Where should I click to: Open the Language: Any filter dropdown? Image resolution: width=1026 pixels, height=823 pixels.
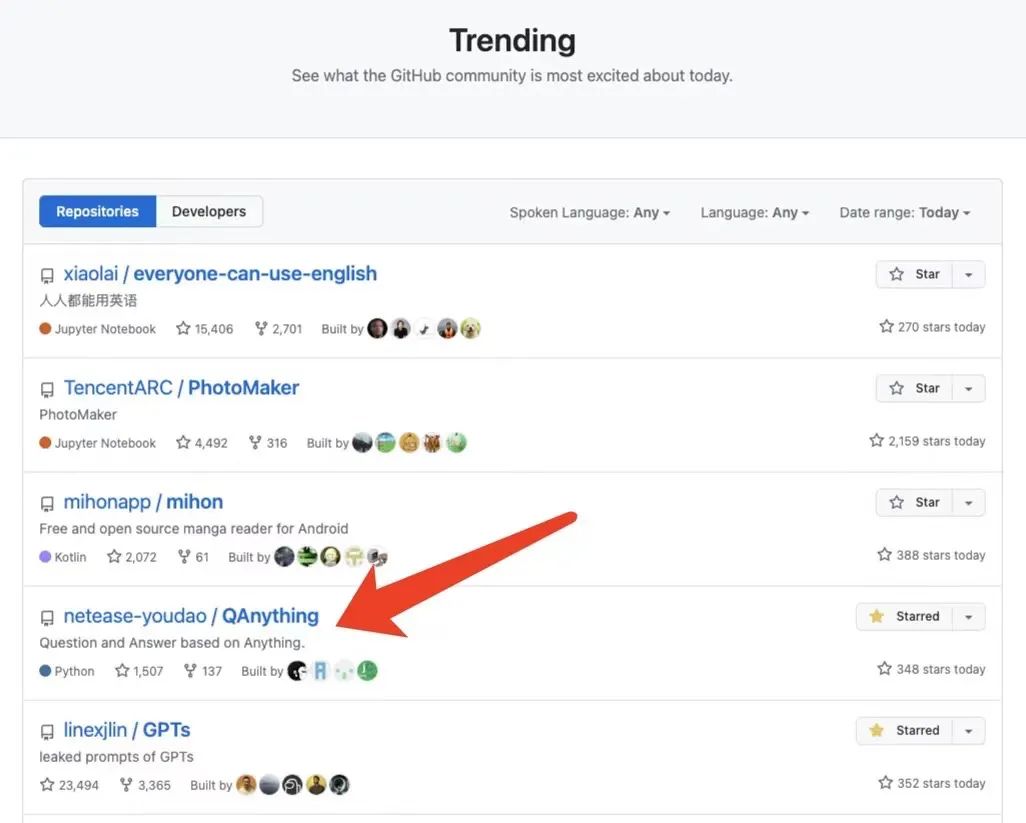[x=754, y=213]
